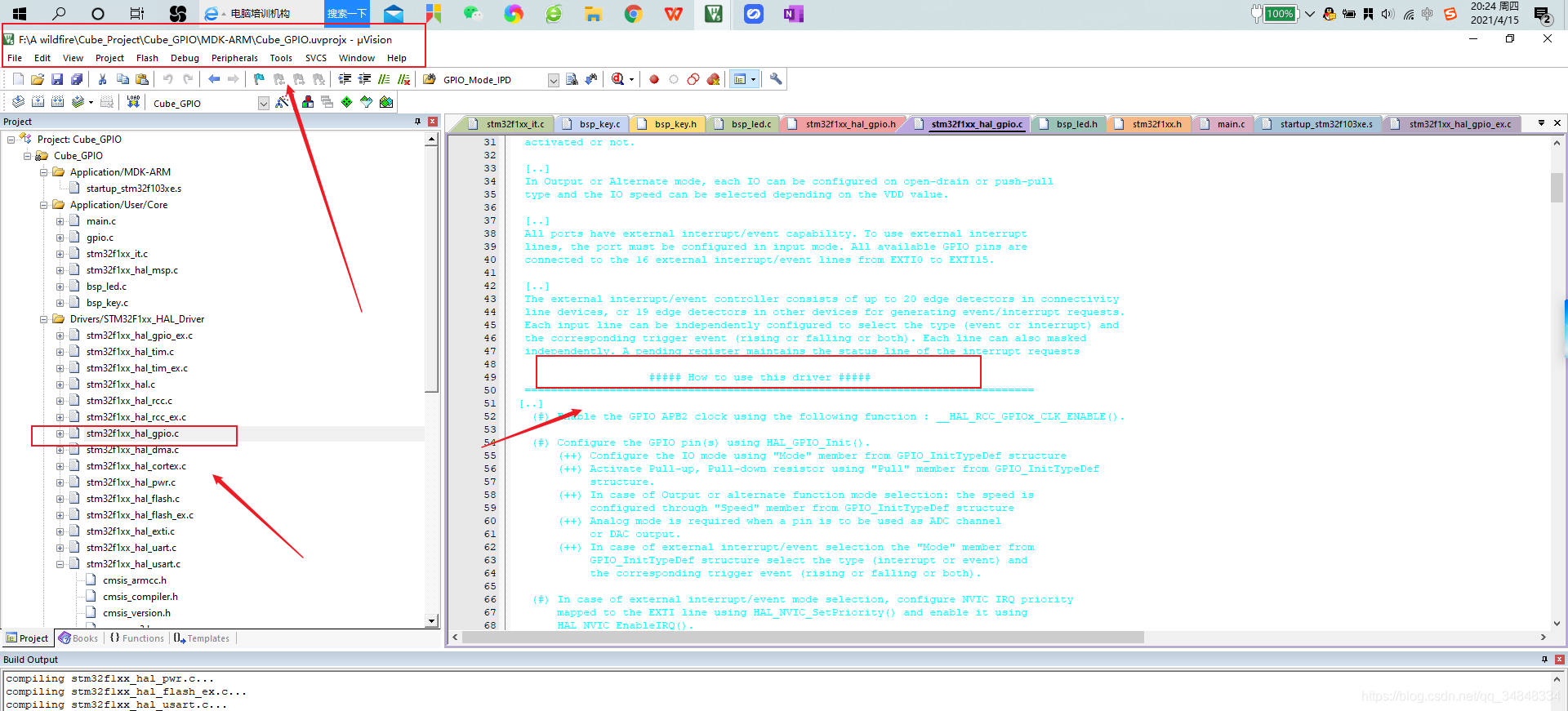Viewport: 1568px width, 711px height.
Task: Start debug session with magnifier d icon
Action: click(x=618, y=79)
